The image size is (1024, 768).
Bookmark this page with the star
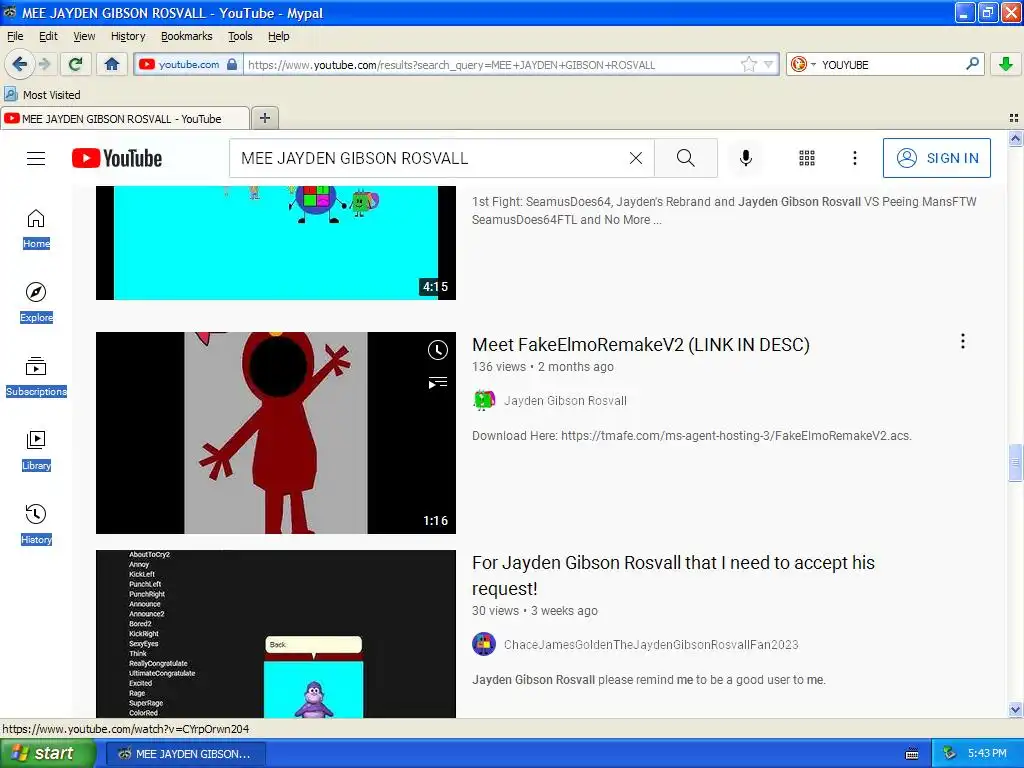click(x=748, y=64)
